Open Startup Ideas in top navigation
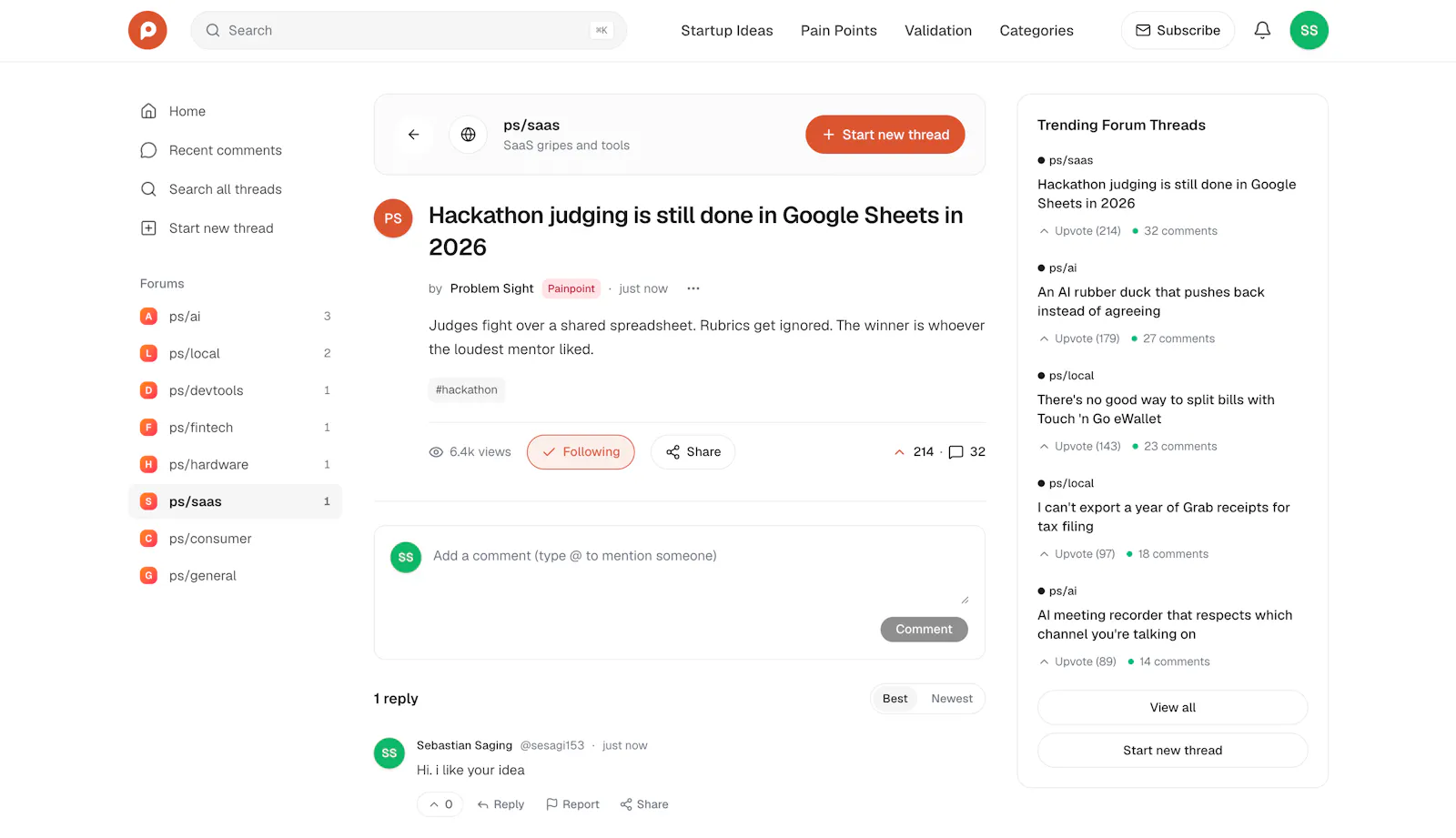The image size is (1456, 838). tap(727, 30)
